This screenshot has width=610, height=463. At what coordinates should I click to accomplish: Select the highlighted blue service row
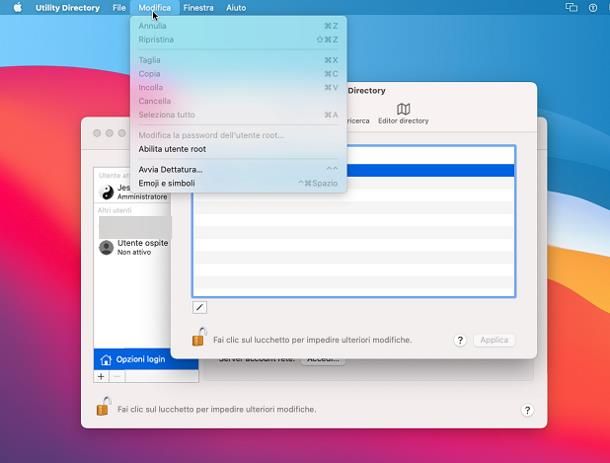pos(430,170)
